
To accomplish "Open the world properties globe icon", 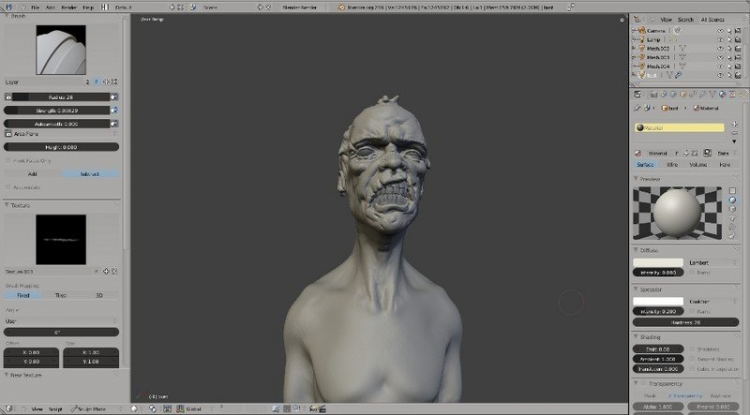I will pos(673,95).
